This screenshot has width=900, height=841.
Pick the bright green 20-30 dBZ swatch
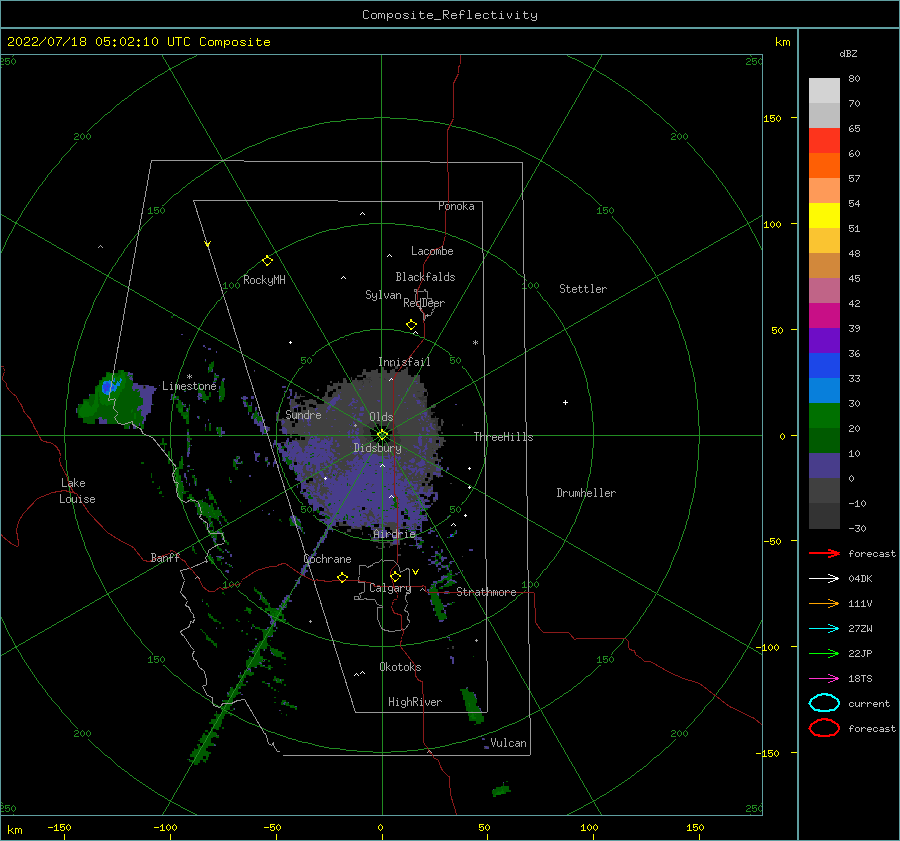pos(824,416)
